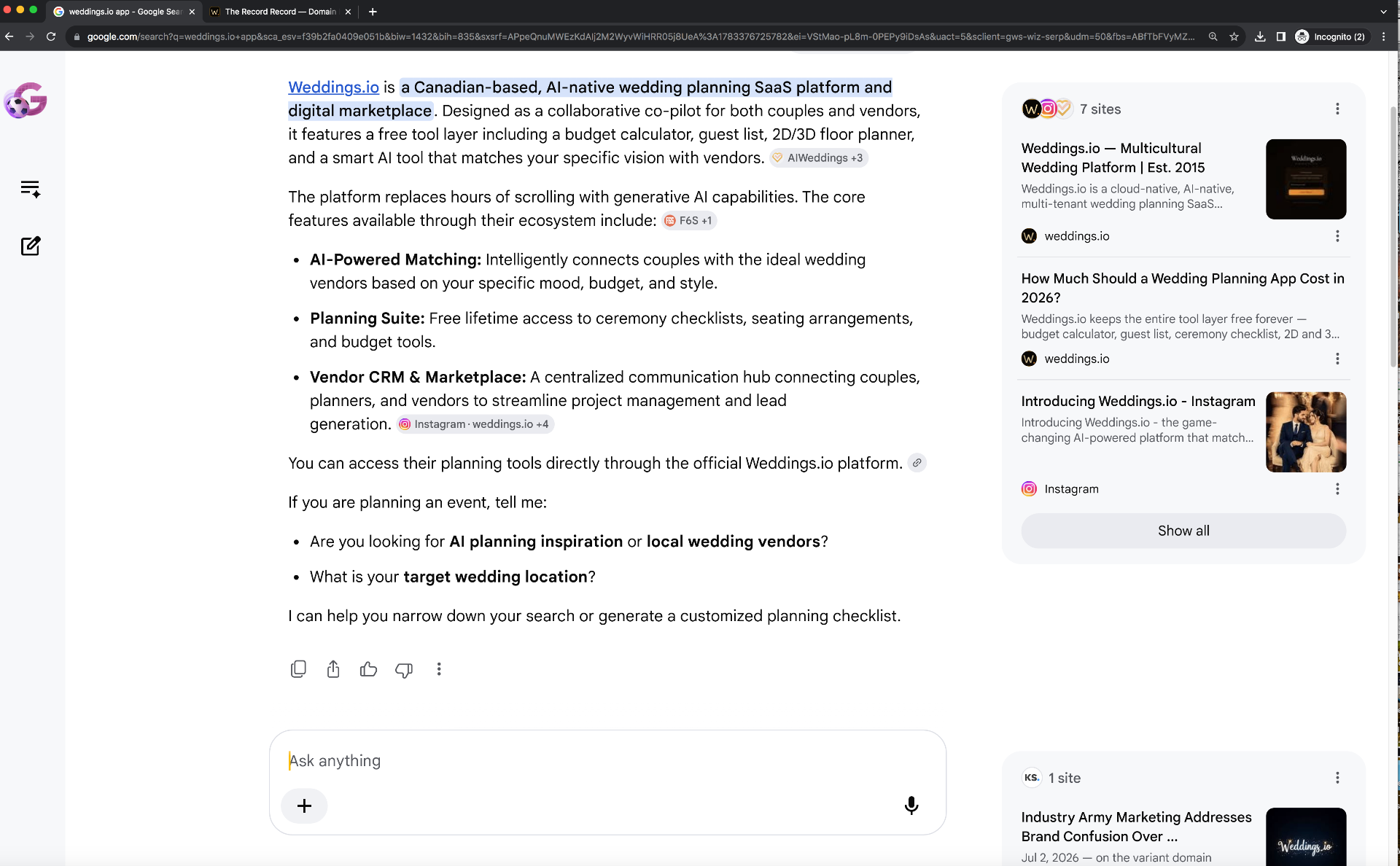Expand the Instagram weddings.io +4 source chip

(475, 424)
